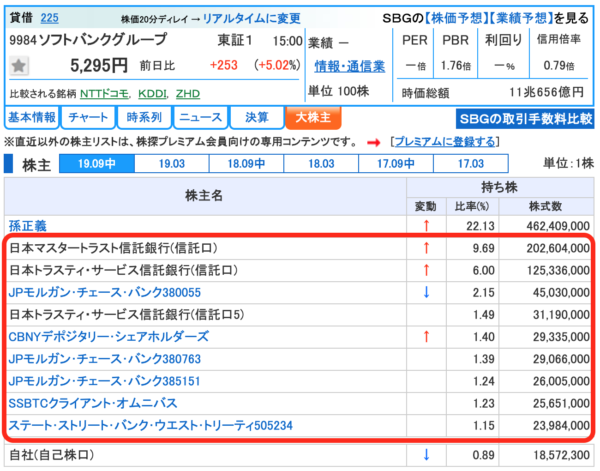Select the 18.03 period tab

(x=321, y=164)
